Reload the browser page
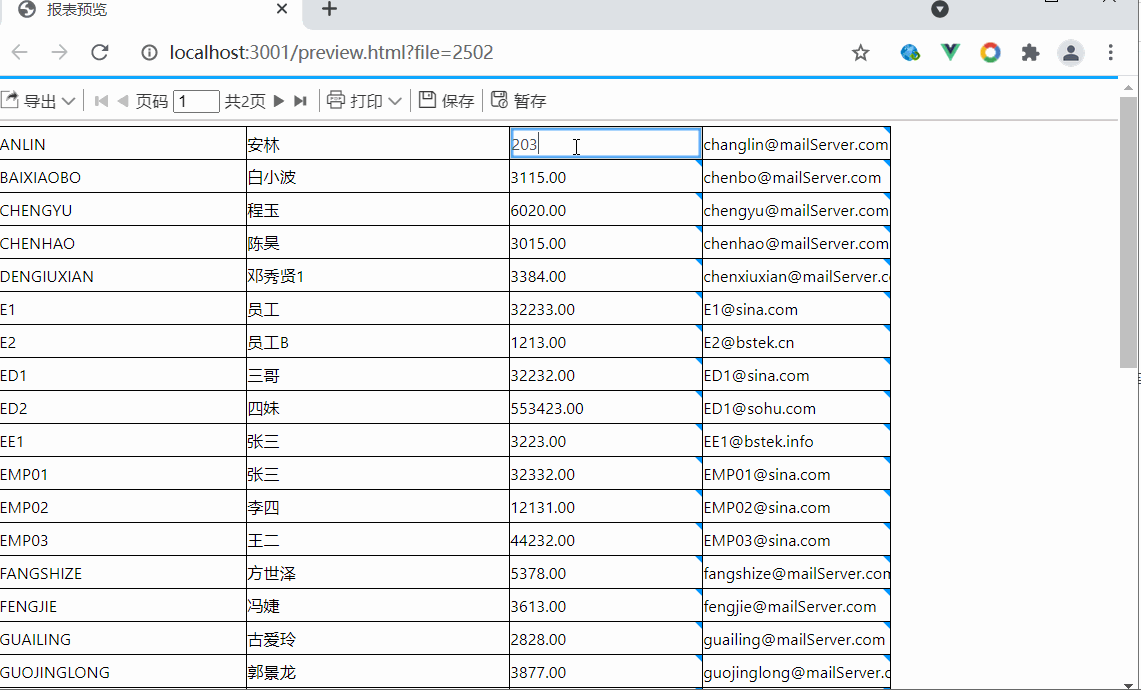 click(x=100, y=52)
